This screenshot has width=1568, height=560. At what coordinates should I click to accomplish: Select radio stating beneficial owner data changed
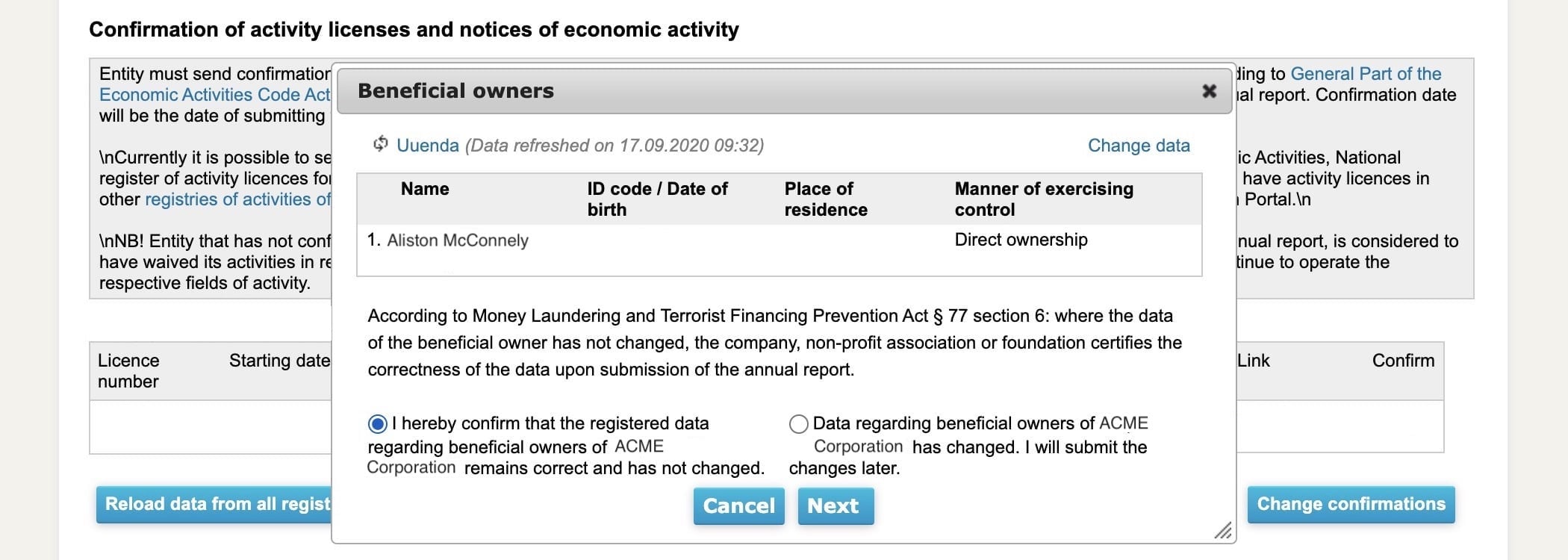pyautogui.click(x=799, y=424)
